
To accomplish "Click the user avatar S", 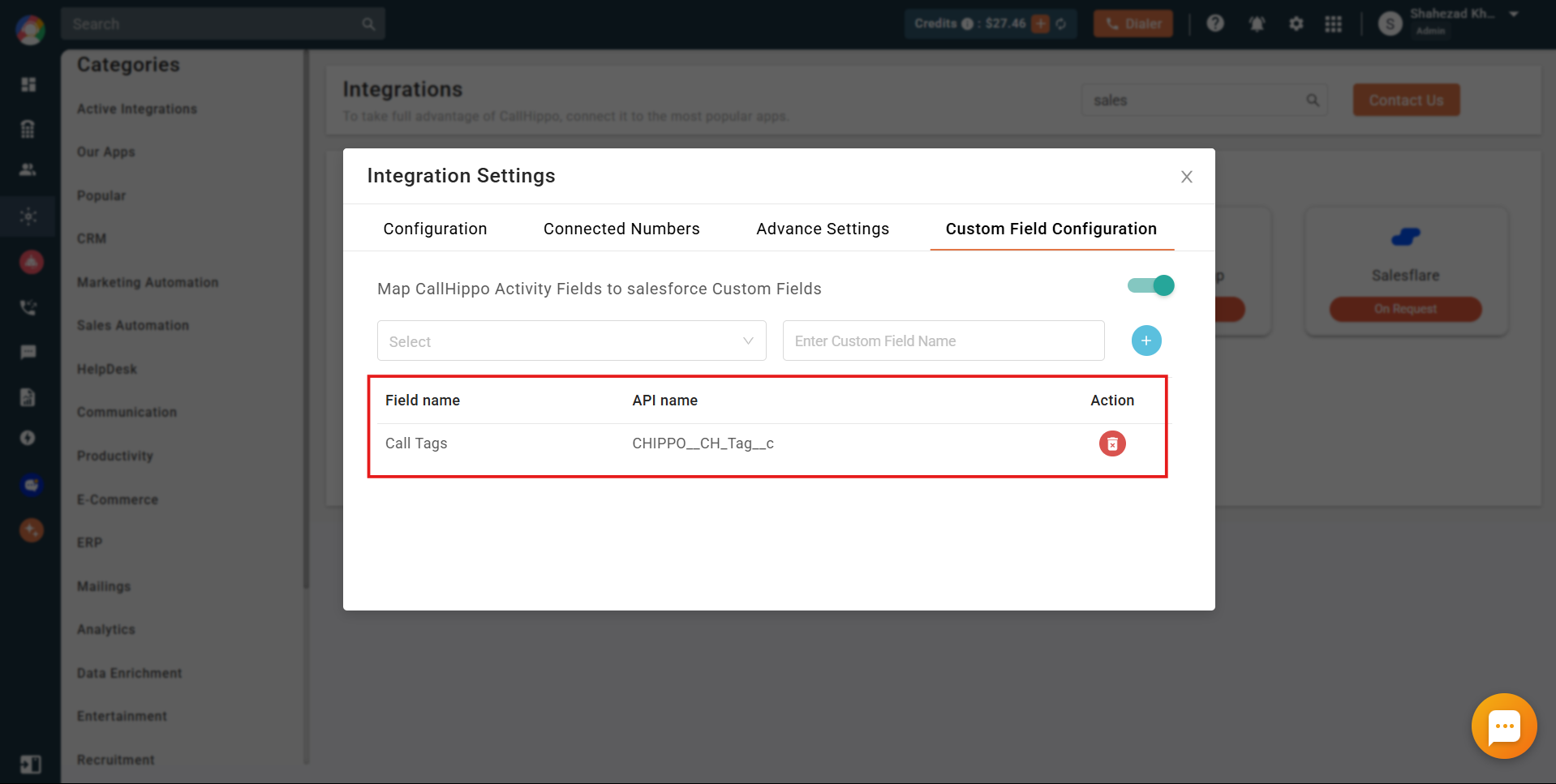I will [1390, 24].
